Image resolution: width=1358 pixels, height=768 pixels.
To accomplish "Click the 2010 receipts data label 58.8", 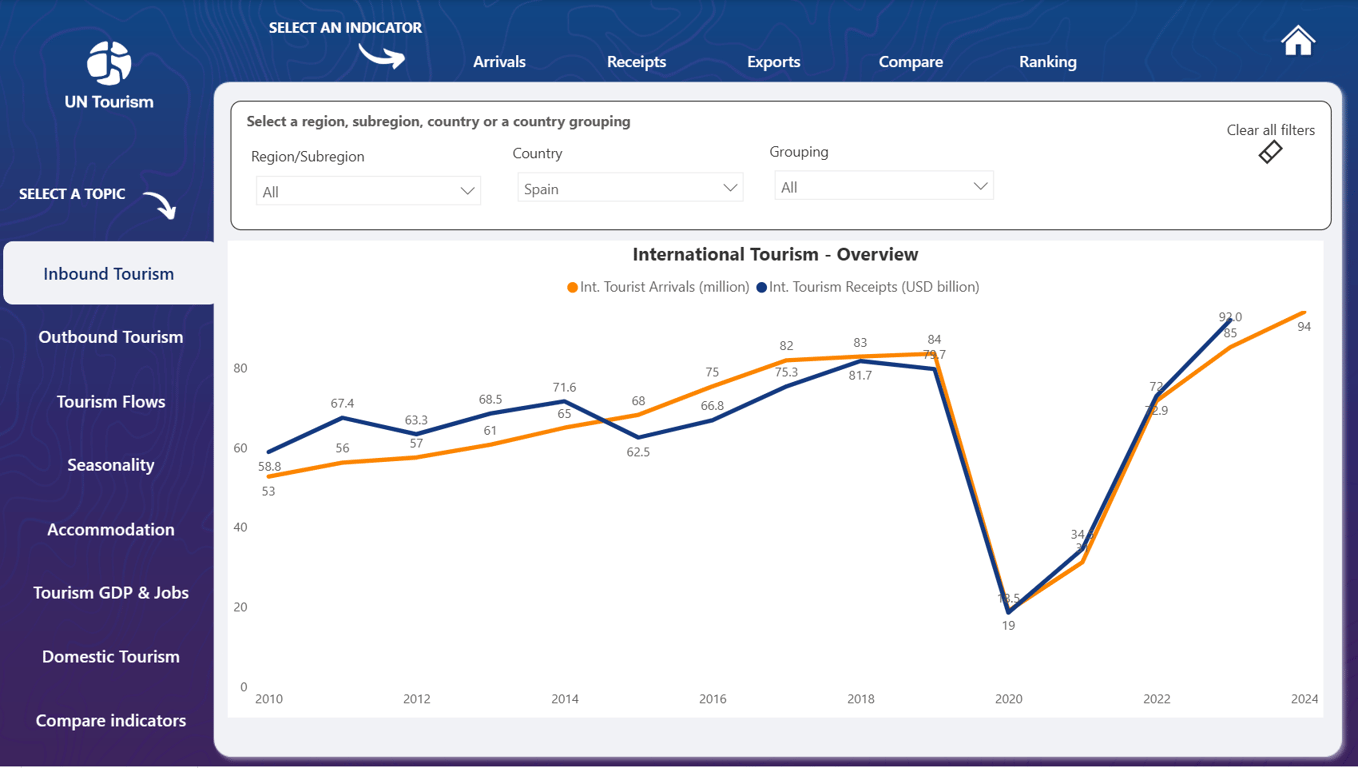I will (x=269, y=466).
